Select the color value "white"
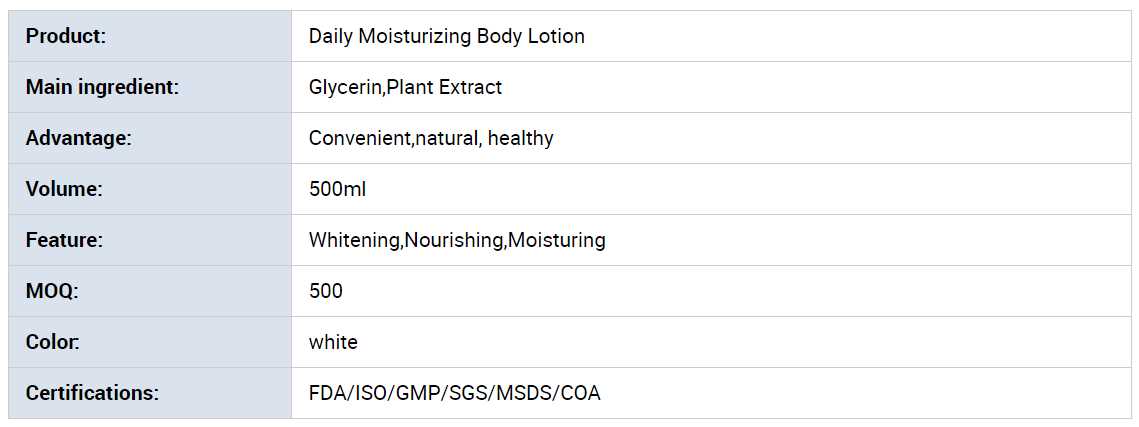Screen dimensions: 1139x427 click(x=333, y=343)
